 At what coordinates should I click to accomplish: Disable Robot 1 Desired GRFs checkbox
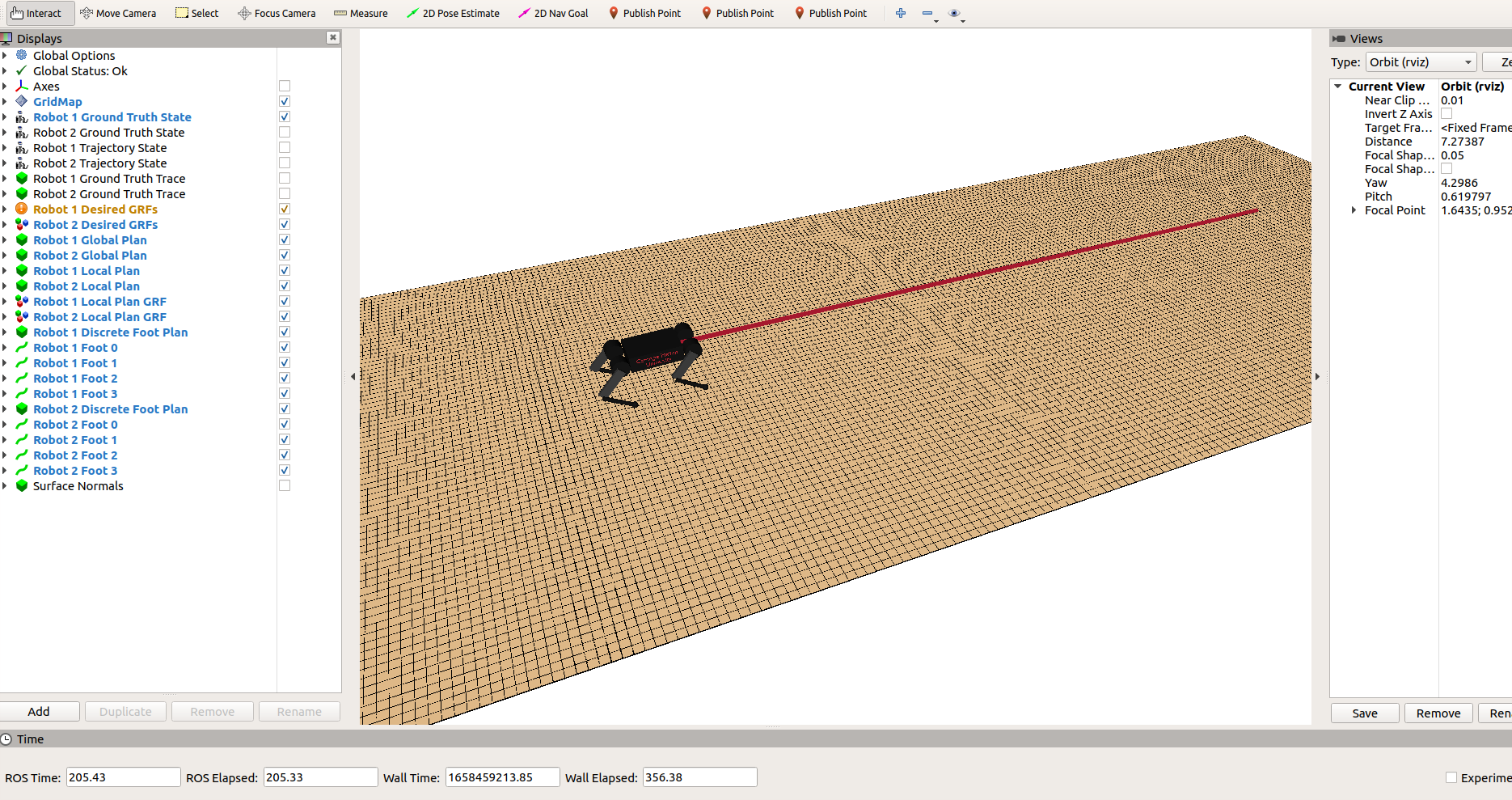[285, 209]
